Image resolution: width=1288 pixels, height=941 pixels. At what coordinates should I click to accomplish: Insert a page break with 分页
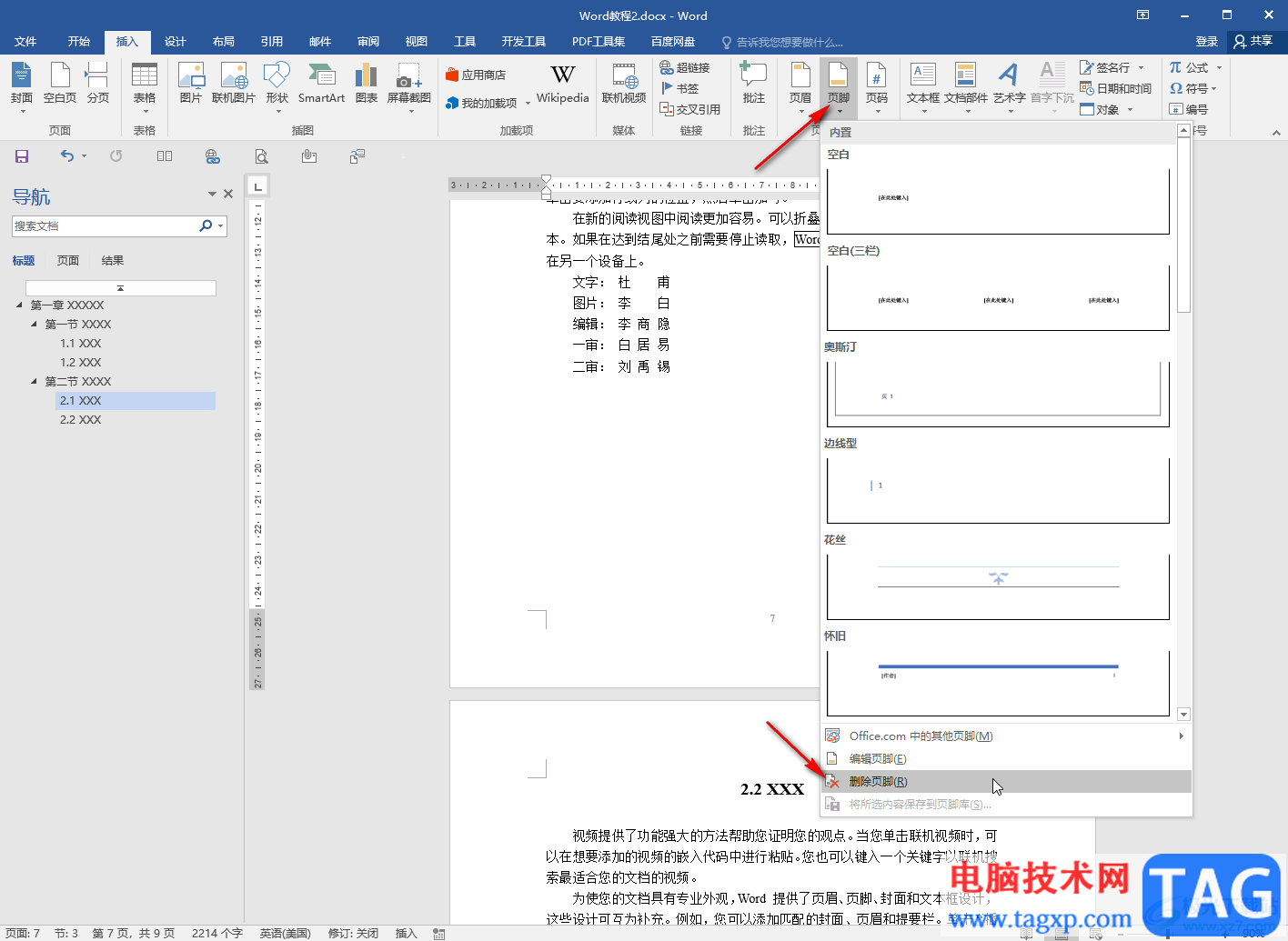coord(97,84)
